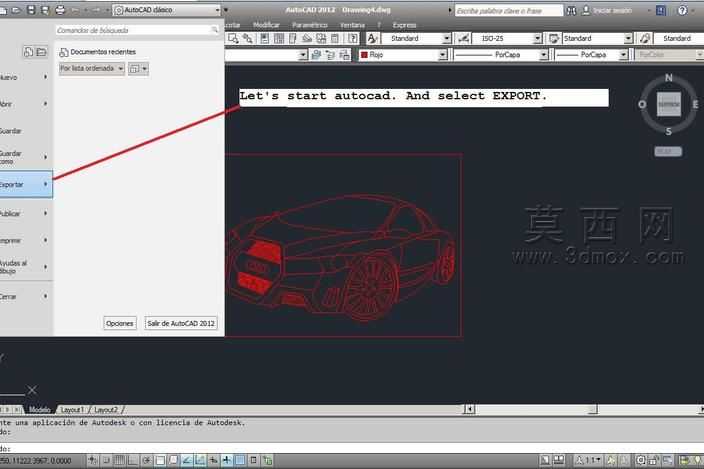The height and width of the screenshot is (469, 704).
Task: Toggle Object Snap in status bar
Action: tap(160, 460)
